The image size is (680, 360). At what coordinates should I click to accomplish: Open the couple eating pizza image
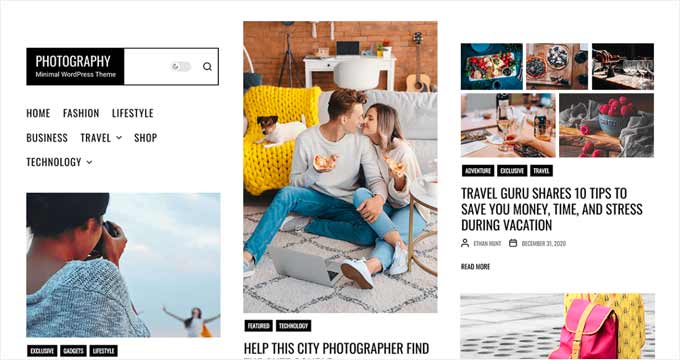tap(340, 167)
